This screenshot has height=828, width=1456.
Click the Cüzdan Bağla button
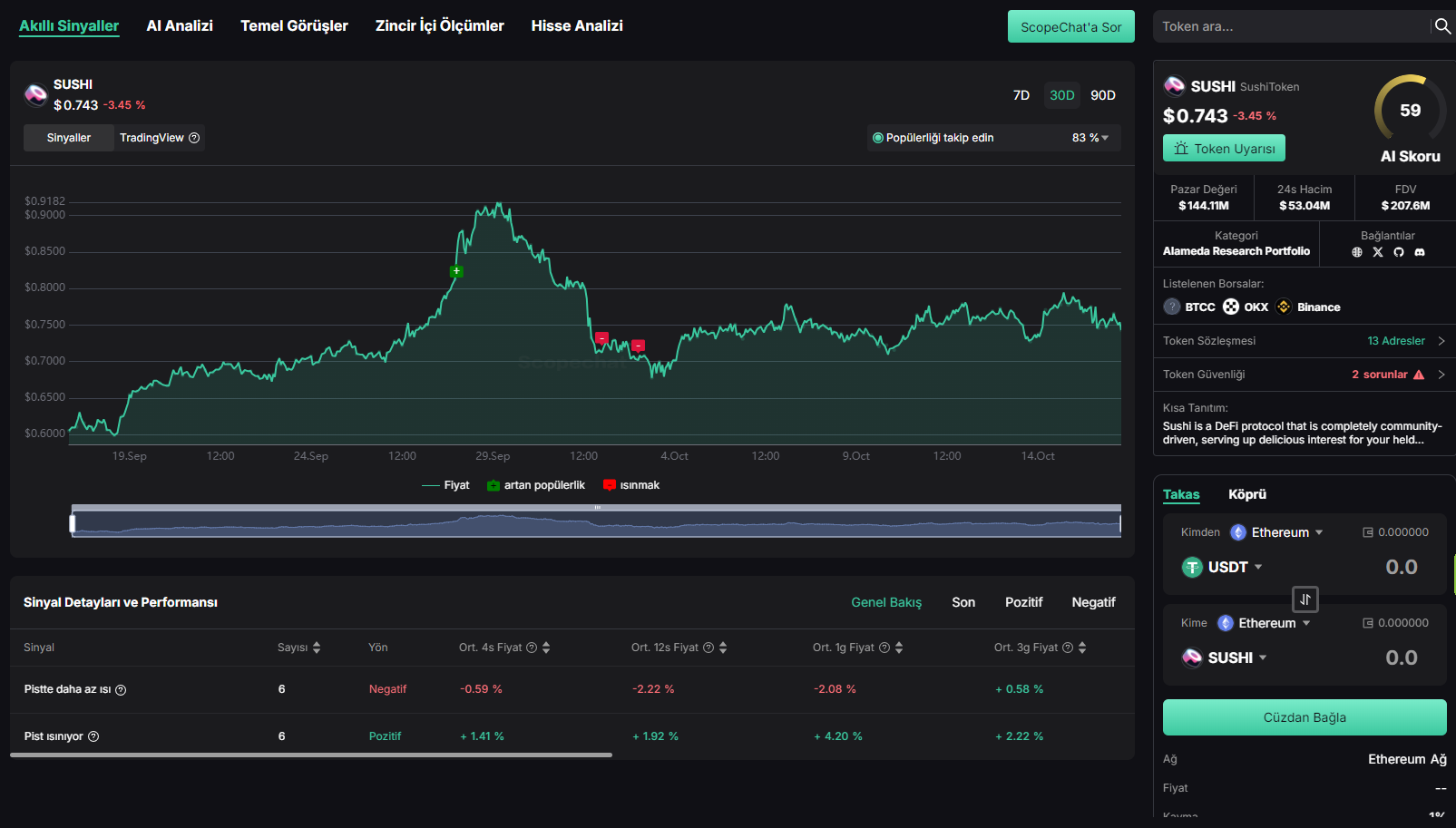tap(1305, 717)
